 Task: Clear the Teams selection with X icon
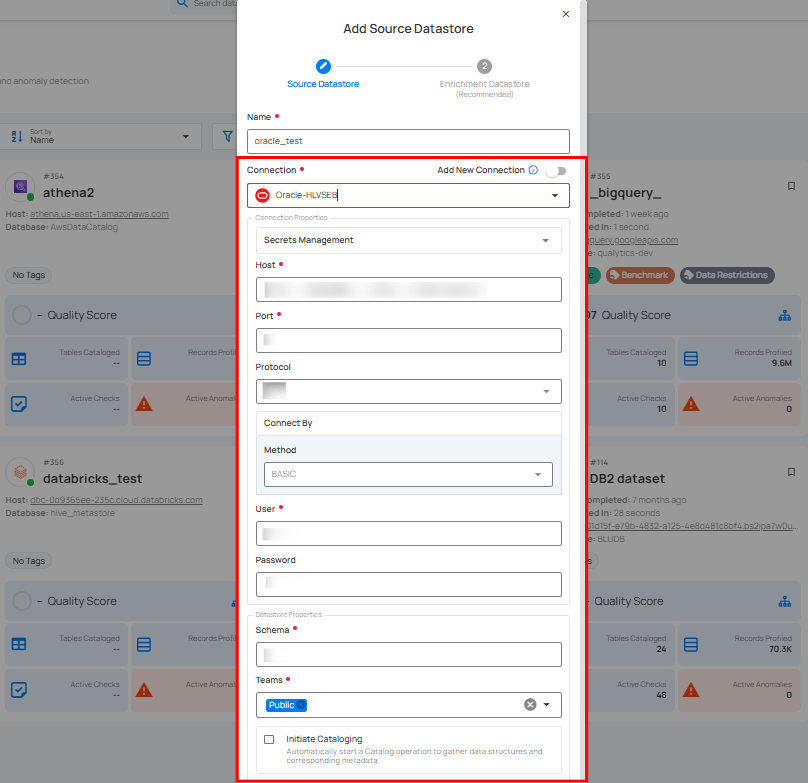(x=530, y=705)
